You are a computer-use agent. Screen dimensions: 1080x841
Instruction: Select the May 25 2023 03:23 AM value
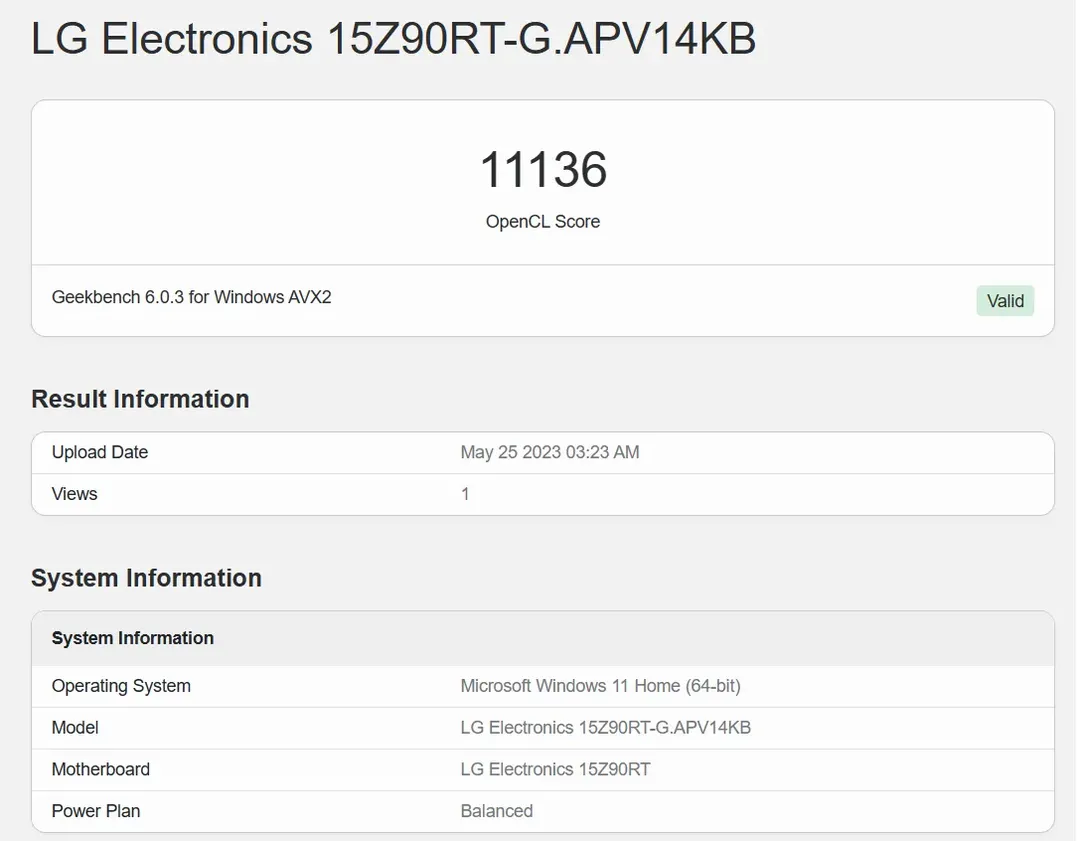tap(549, 452)
